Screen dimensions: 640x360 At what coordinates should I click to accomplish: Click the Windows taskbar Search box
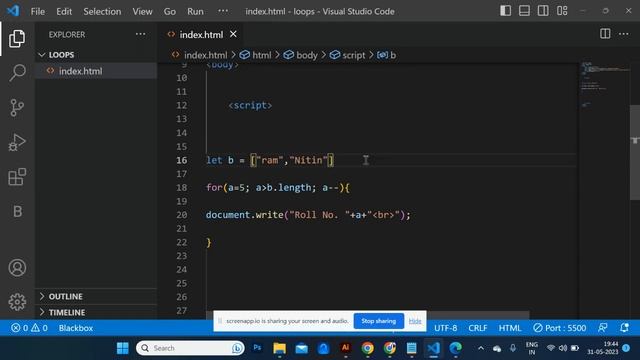pos(190,348)
